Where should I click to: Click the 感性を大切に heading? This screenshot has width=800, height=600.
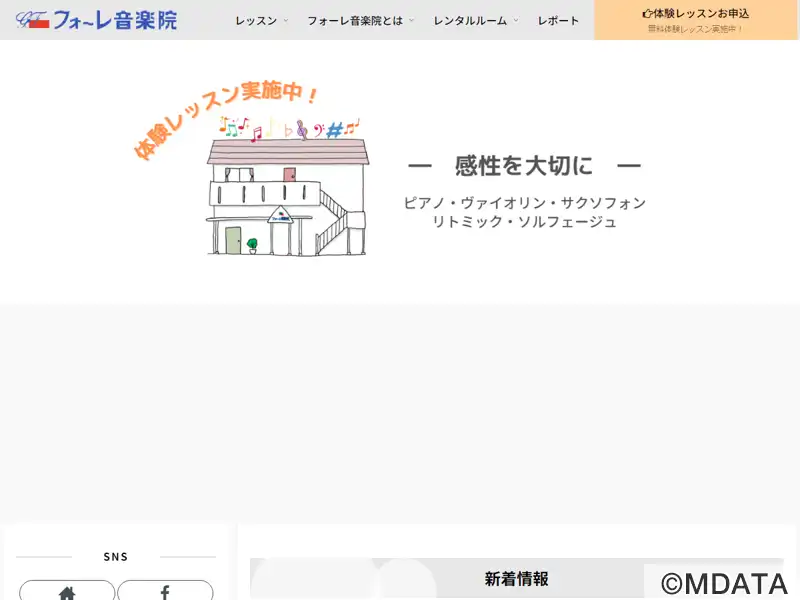[524, 166]
